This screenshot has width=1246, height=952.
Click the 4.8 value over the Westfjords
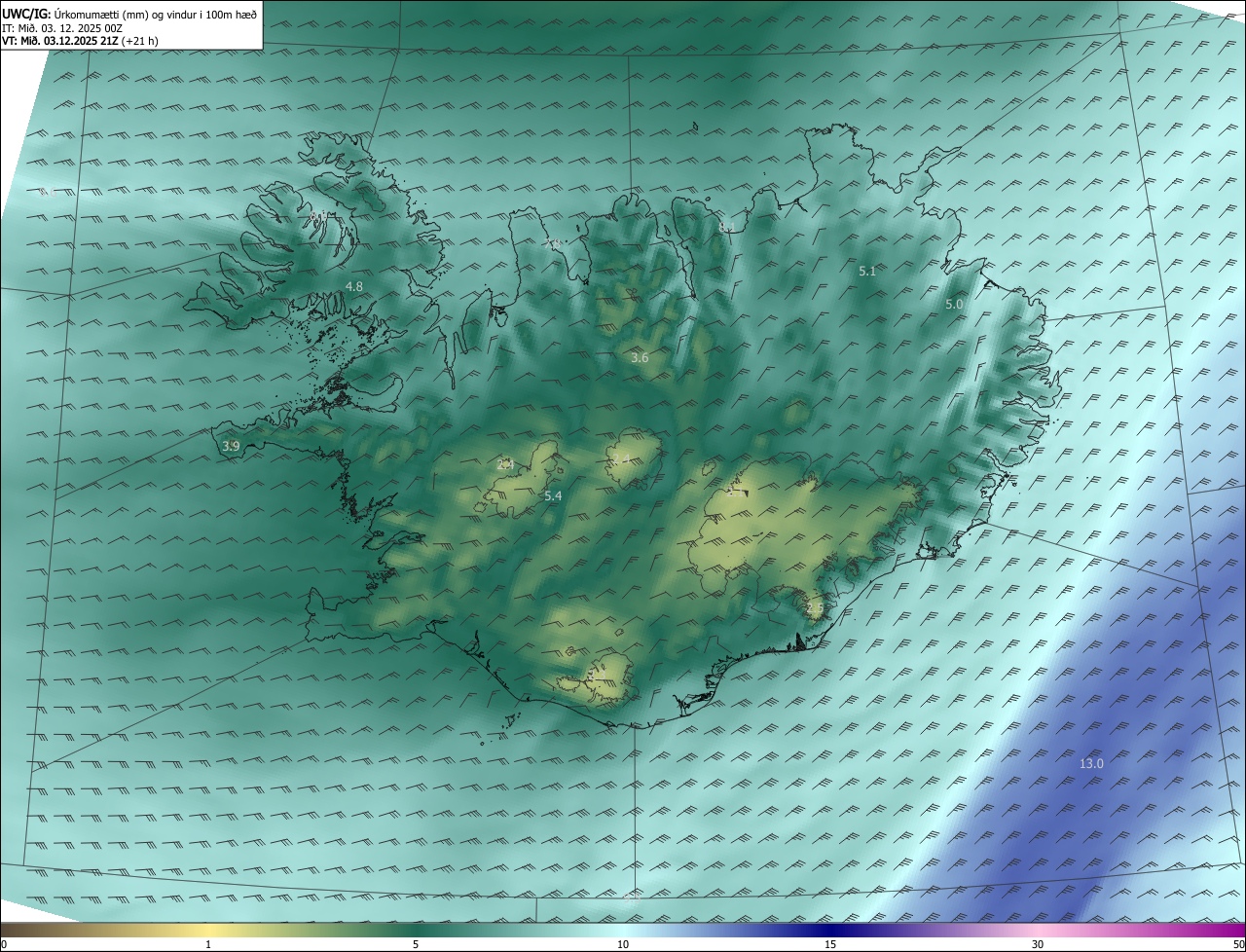pos(354,286)
